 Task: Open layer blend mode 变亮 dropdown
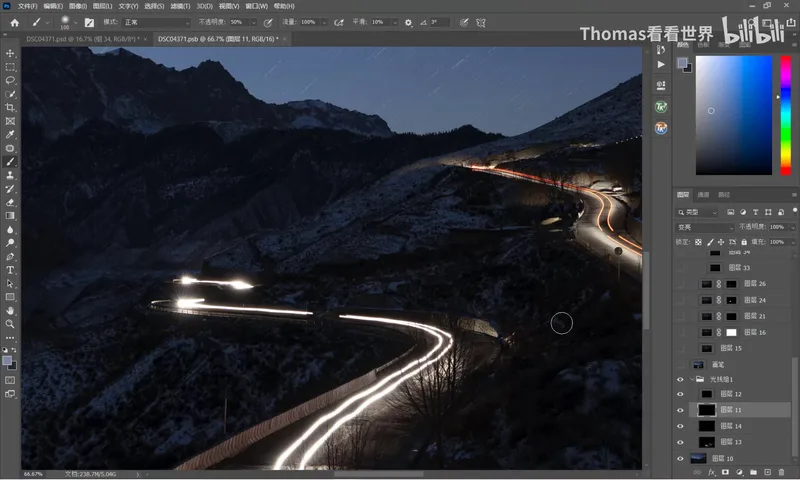tap(705, 227)
